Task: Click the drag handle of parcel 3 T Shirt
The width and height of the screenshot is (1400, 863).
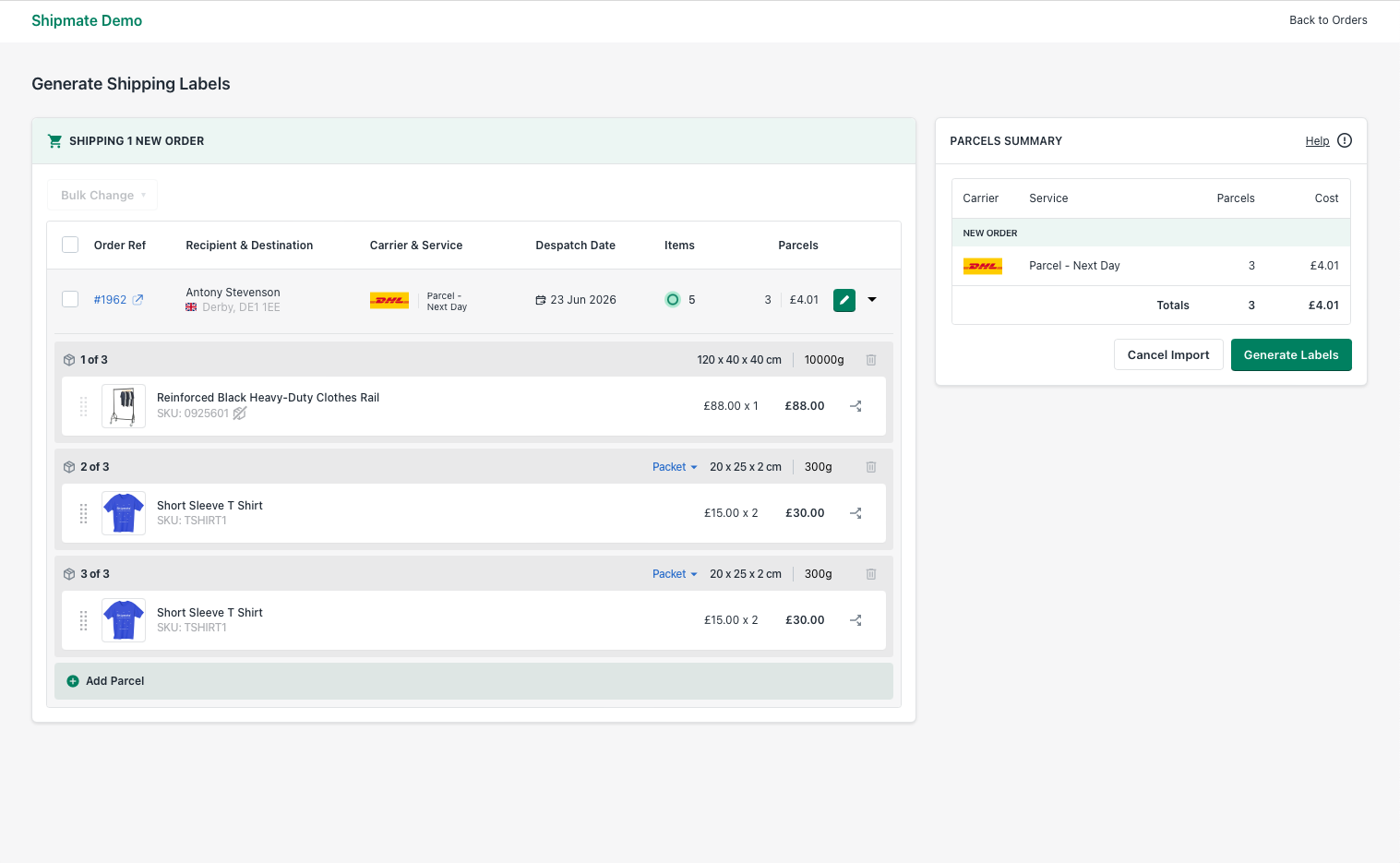Action: (83, 620)
